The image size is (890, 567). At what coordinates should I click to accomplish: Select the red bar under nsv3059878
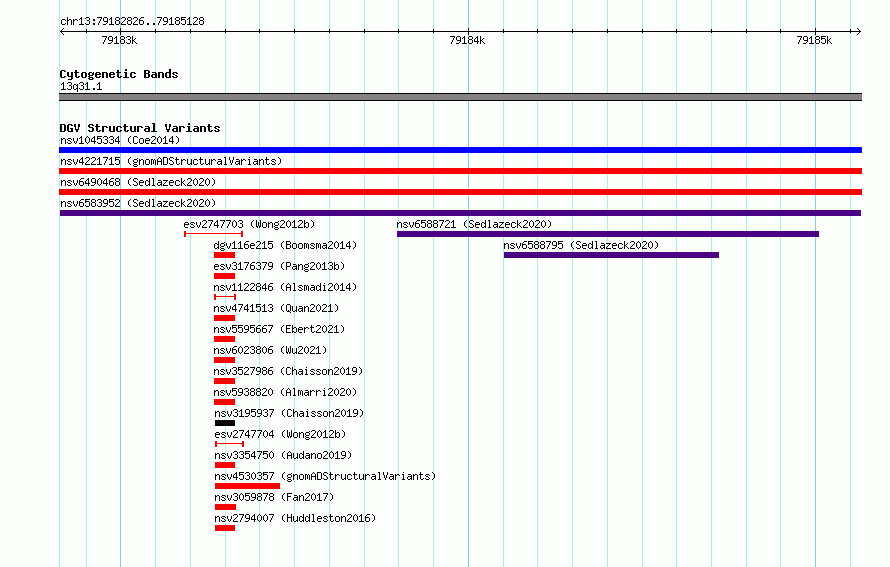point(225,507)
